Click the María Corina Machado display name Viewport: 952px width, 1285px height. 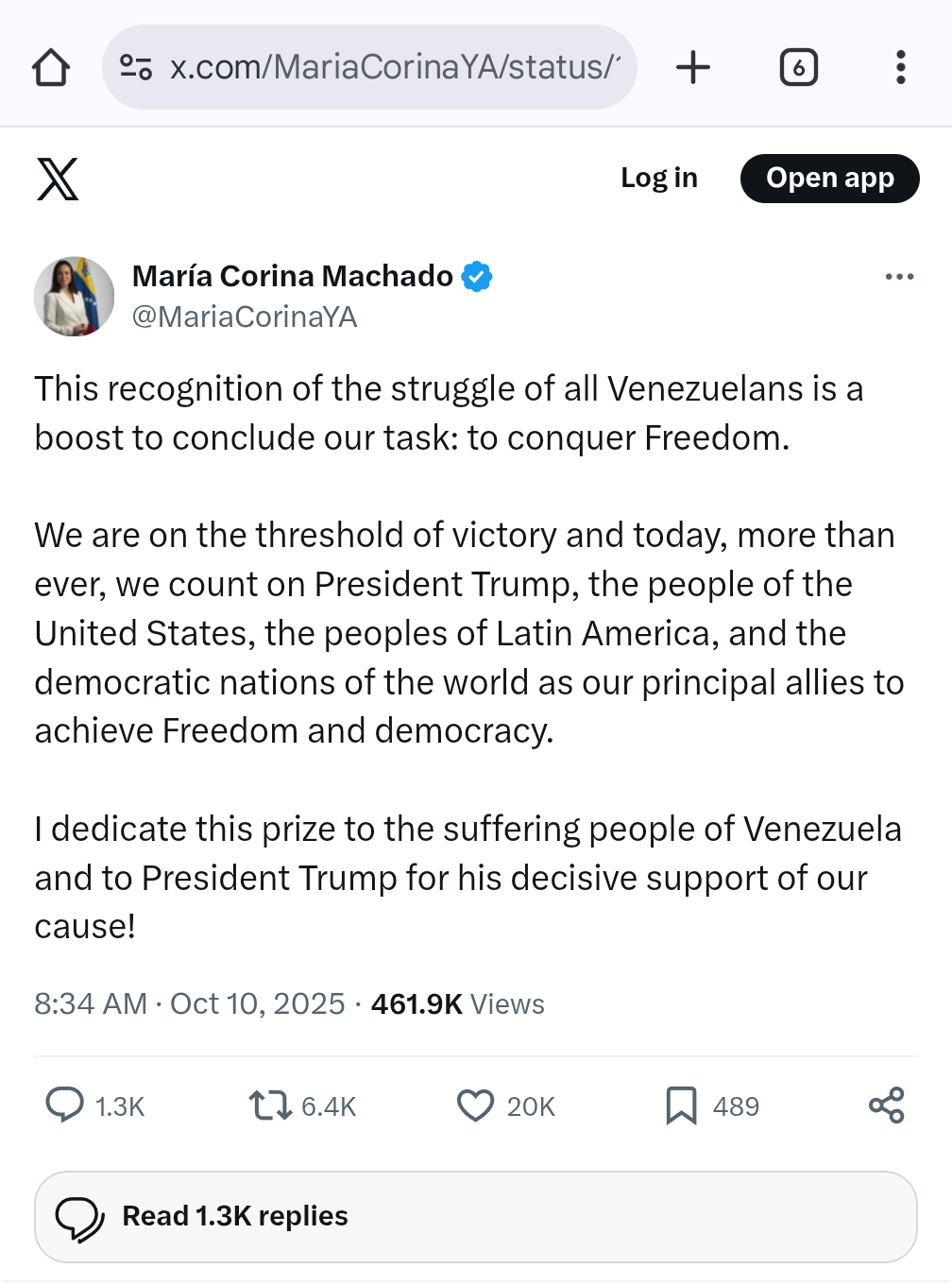pos(293,276)
